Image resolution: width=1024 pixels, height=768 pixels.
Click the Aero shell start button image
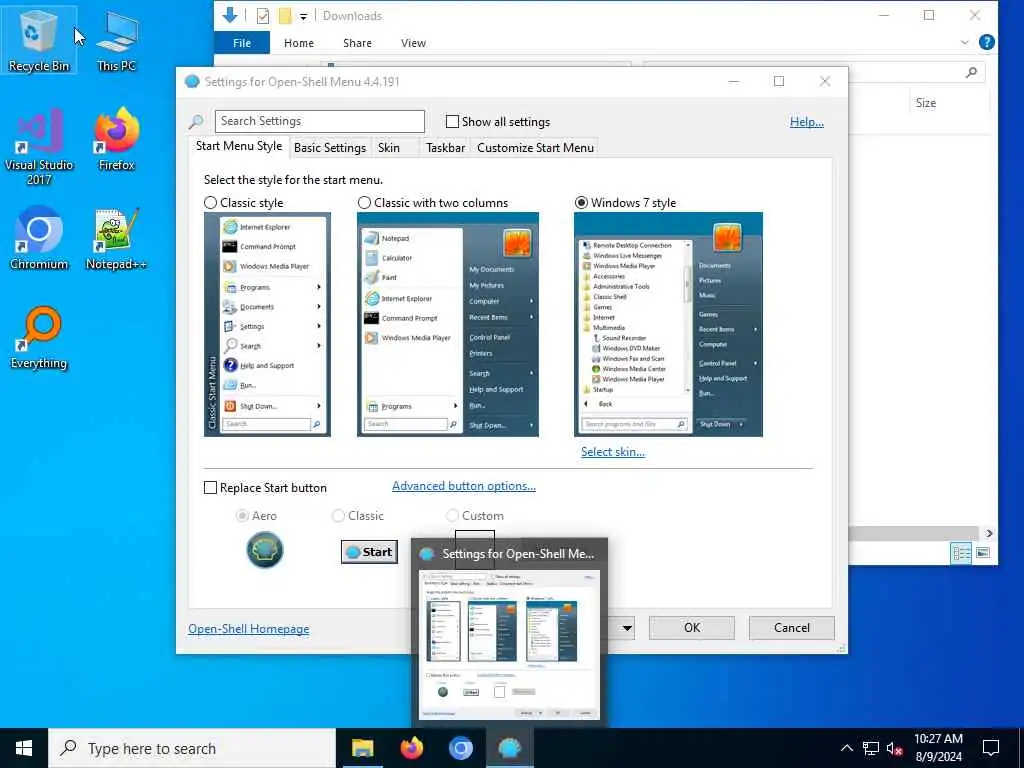[264, 550]
